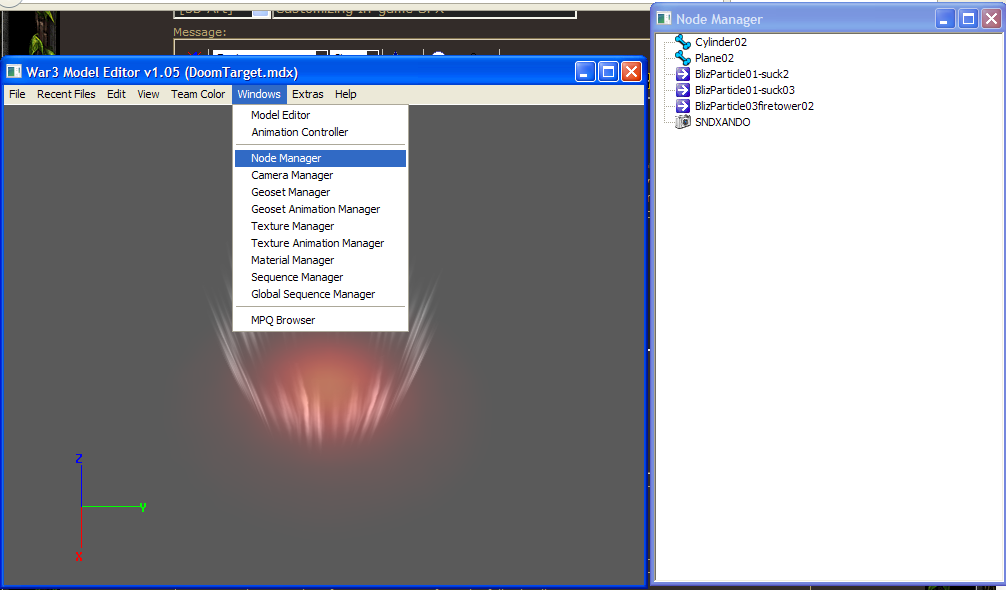The height and width of the screenshot is (590, 1006).
Task: Open the File menu
Action: tap(17, 94)
